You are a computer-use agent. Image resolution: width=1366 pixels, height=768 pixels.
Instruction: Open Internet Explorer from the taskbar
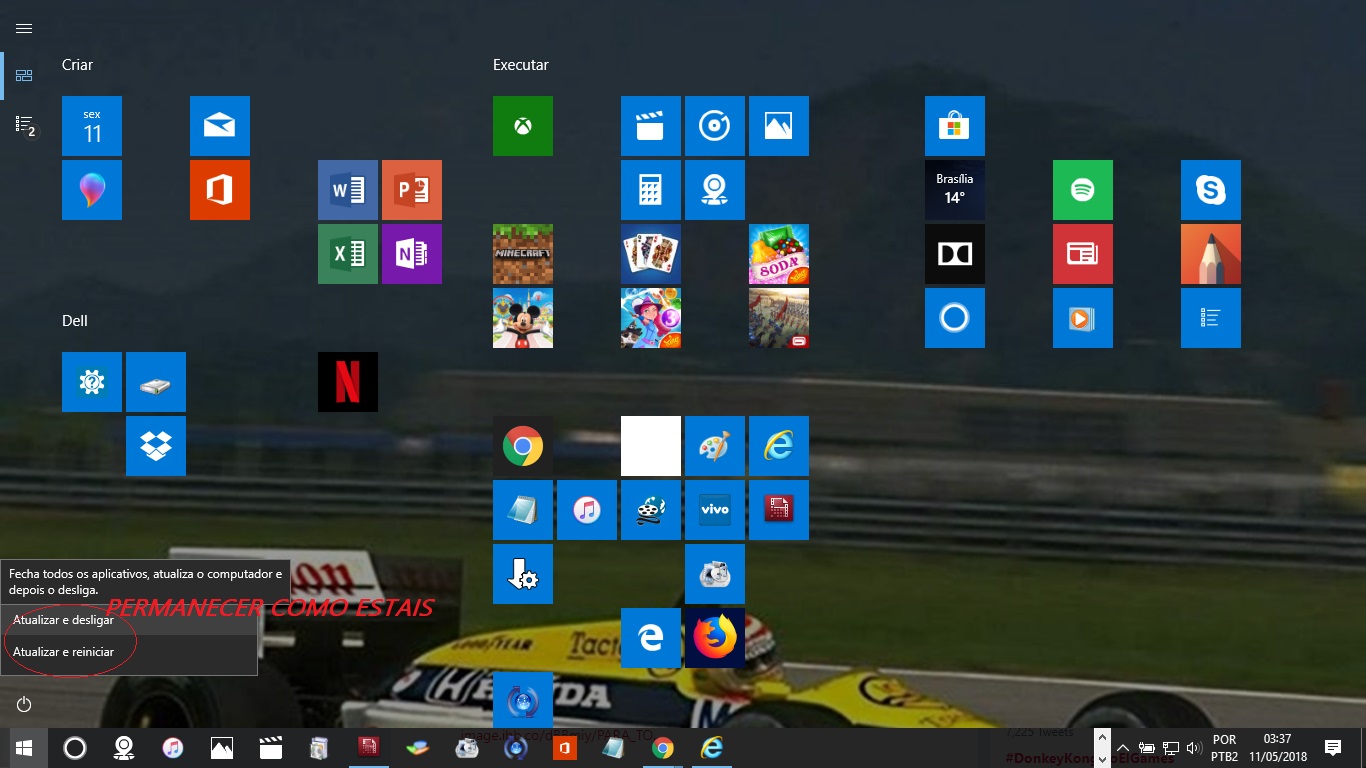click(712, 748)
